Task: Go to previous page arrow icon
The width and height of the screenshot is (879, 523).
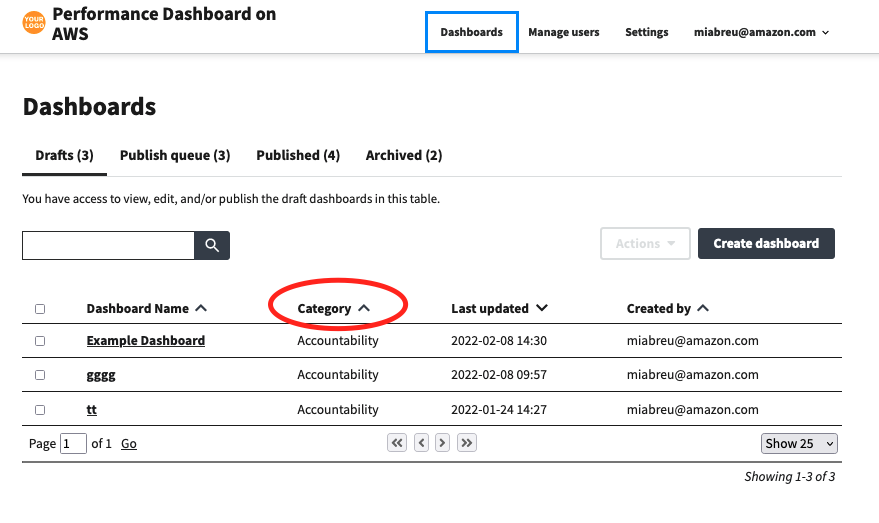Action: (422, 443)
